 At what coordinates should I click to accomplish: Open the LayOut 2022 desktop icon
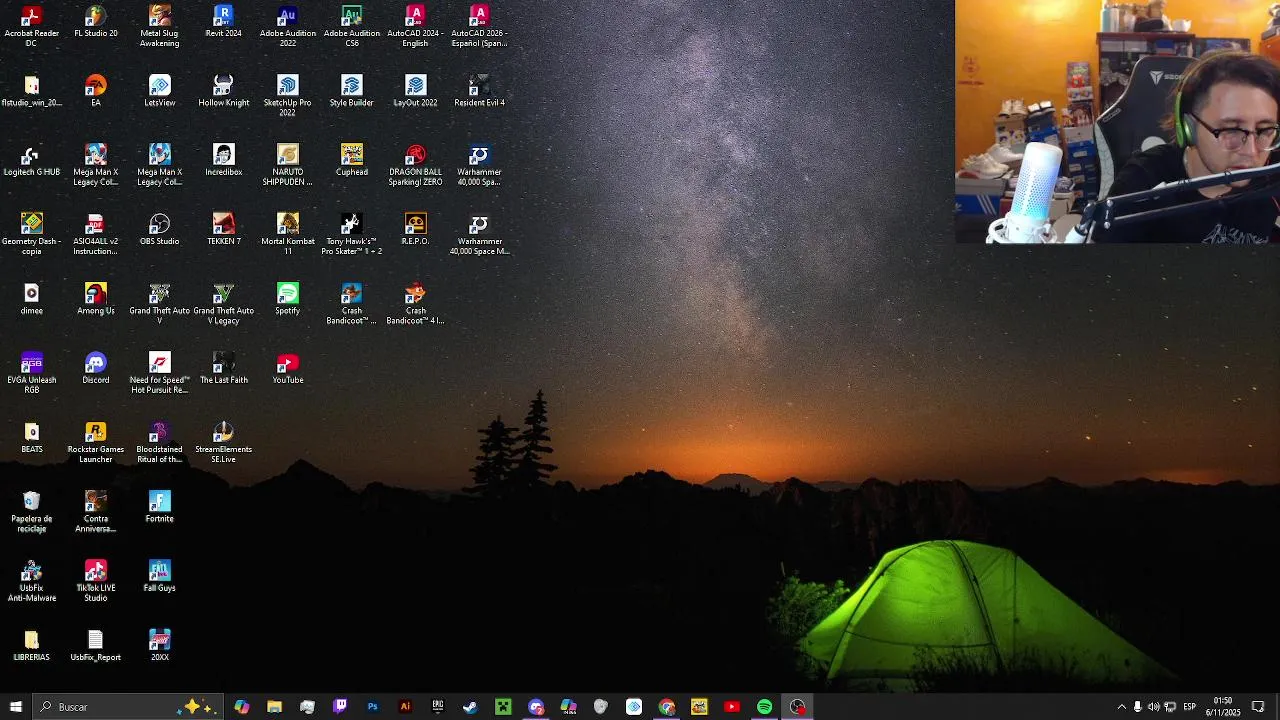(416, 91)
